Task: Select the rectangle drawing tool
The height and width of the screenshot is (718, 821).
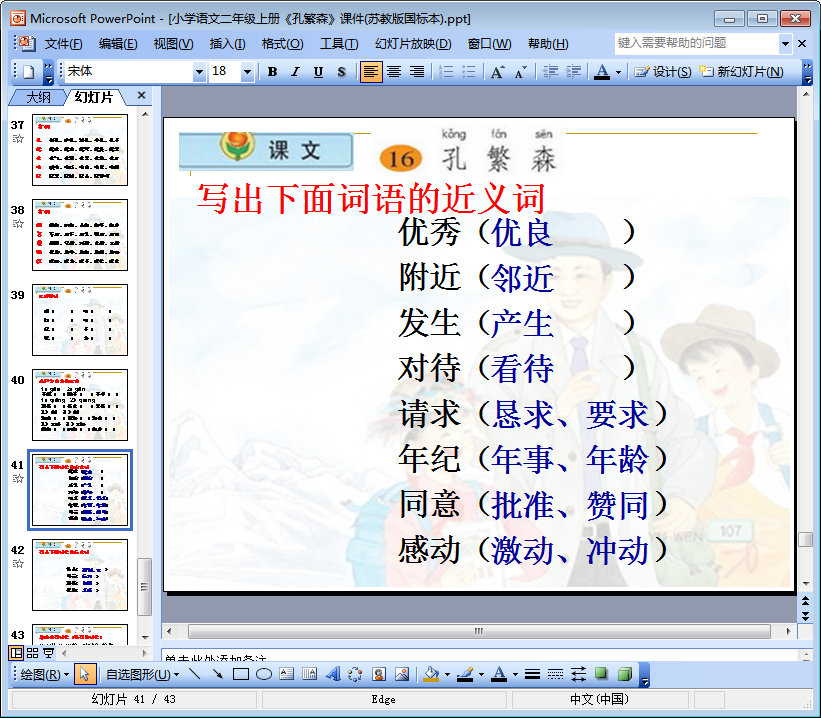Action: click(x=241, y=674)
